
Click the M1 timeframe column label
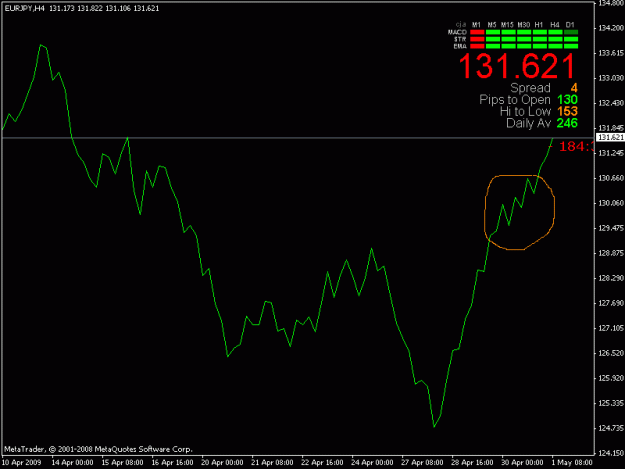(x=476, y=25)
